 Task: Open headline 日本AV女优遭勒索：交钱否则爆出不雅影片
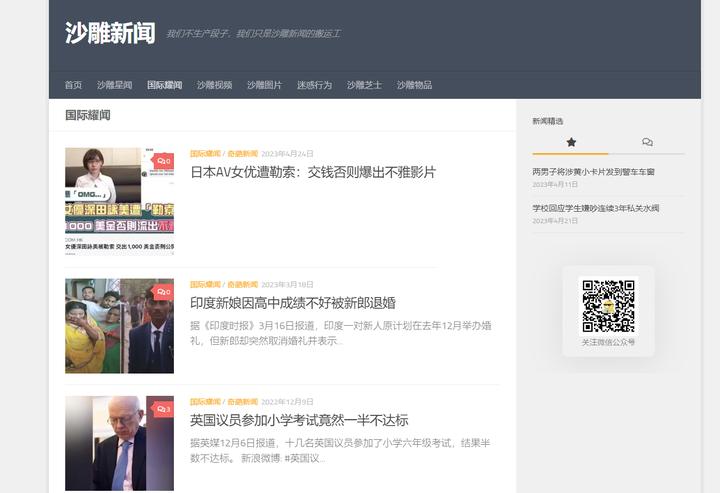point(313,173)
